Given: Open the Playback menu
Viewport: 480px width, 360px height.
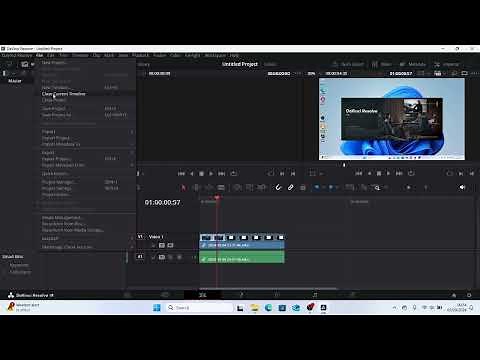Looking at the screenshot, I should click(x=140, y=55).
